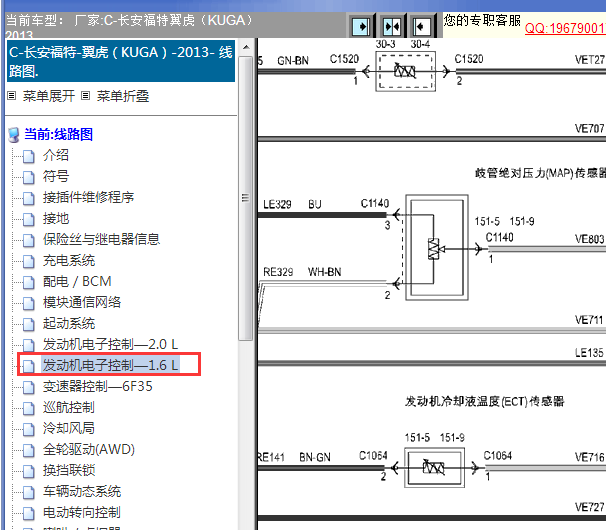The width and height of the screenshot is (606, 530).
Task: Open the 接地 tree item
Action: tap(56, 218)
